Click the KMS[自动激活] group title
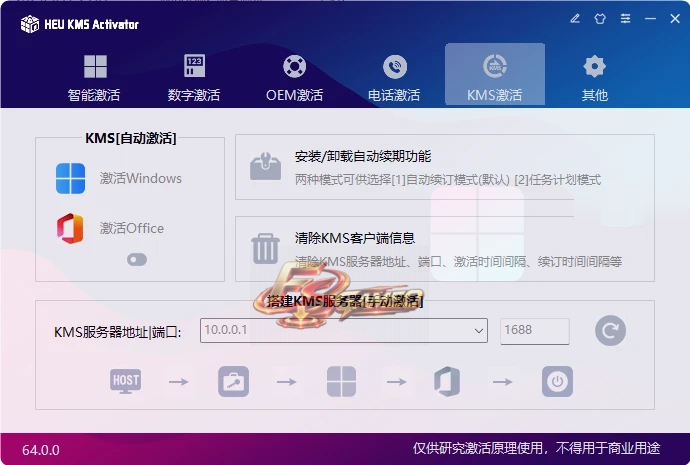Image resolution: width=690 pixels, height=465 pixels. tap(131, 138)
